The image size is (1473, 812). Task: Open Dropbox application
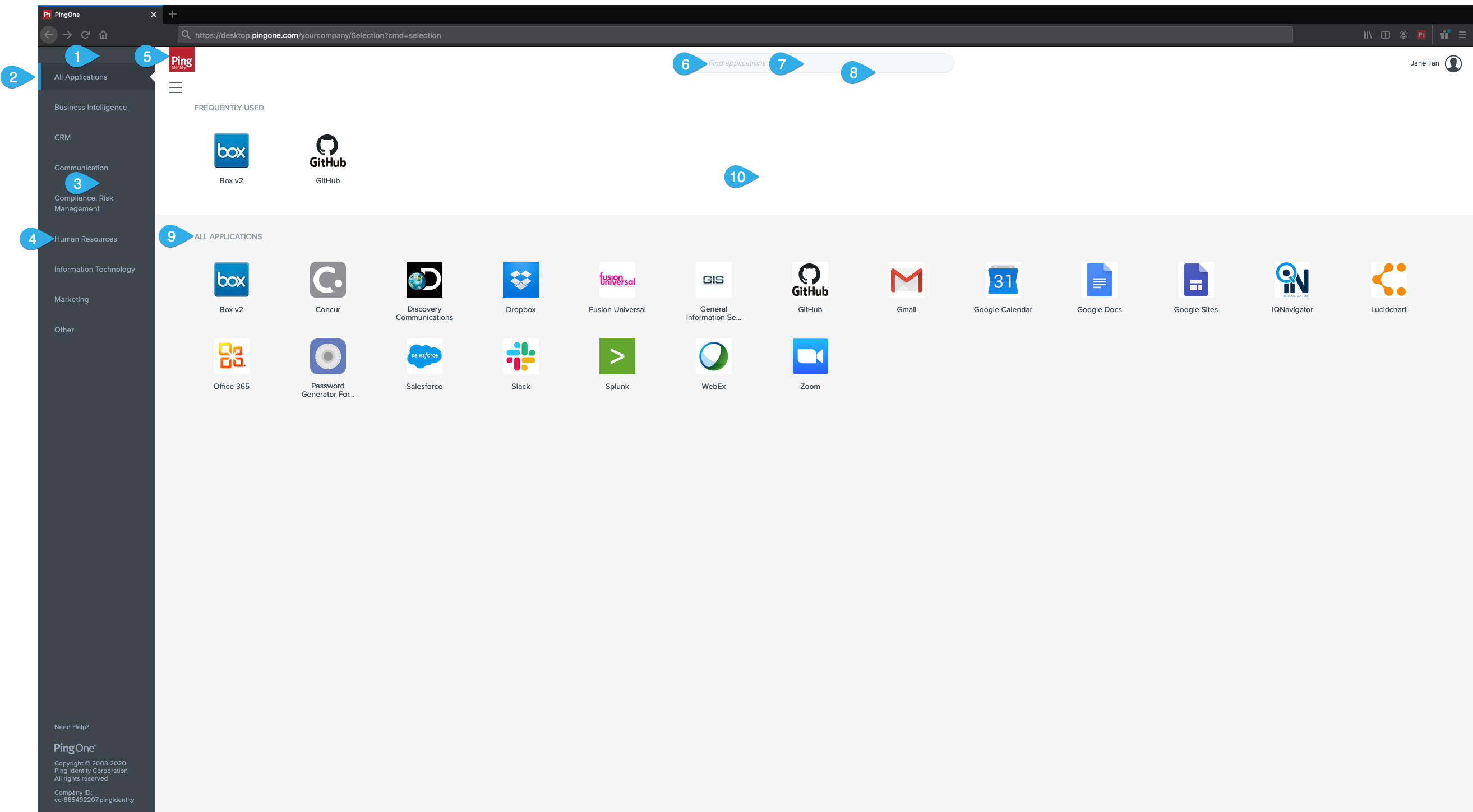520,279
